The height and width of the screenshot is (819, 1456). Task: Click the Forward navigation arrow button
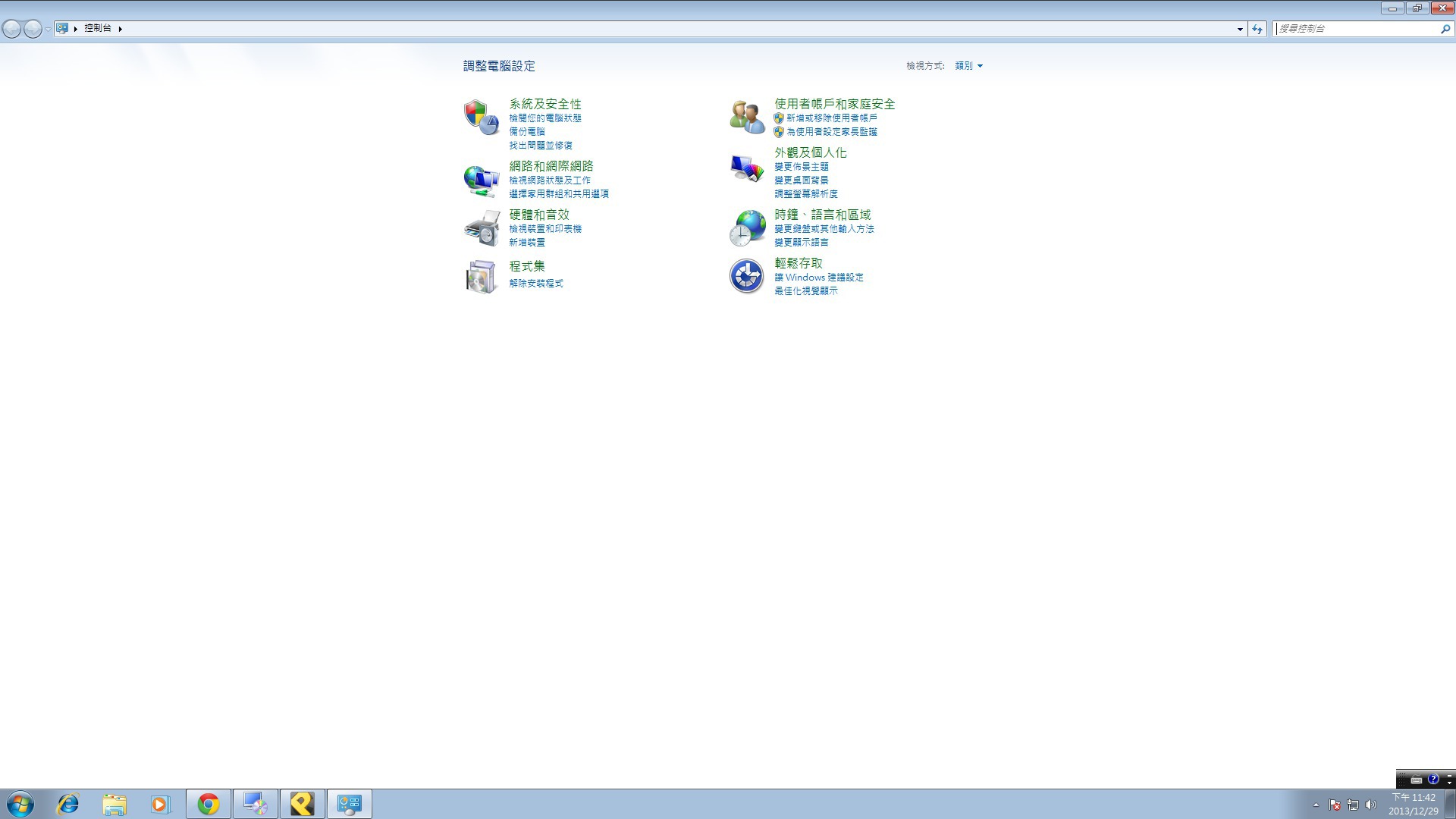[33, 29]
